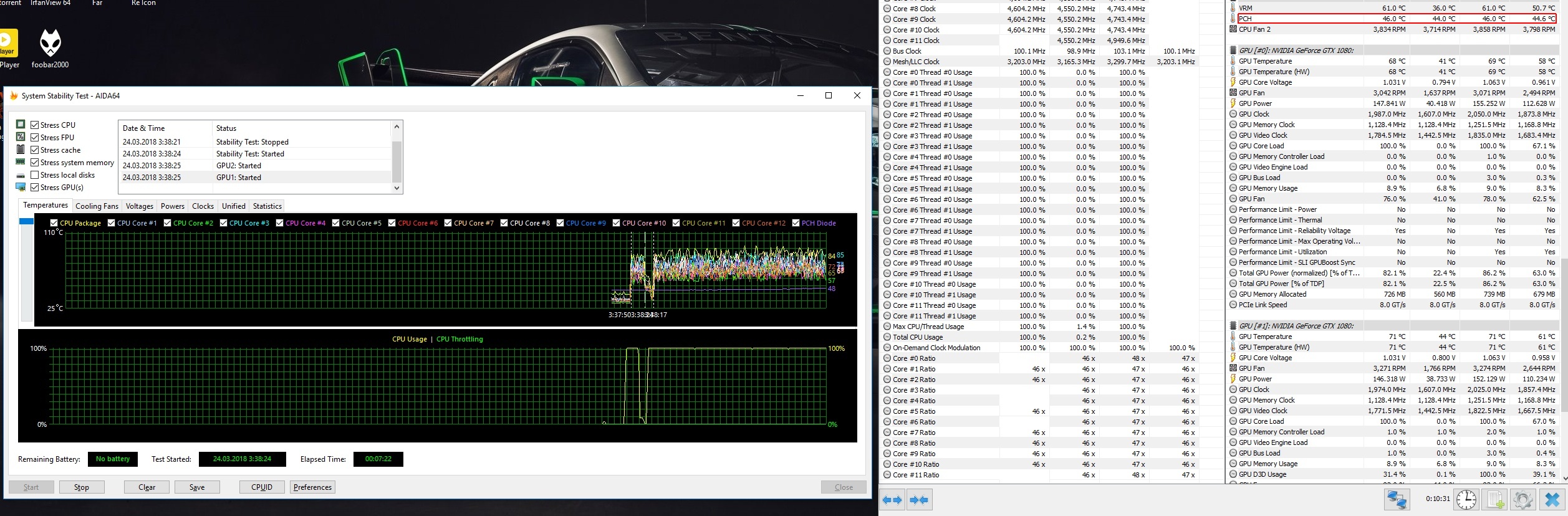Image resolution: width=1568 pixels, height=516 pixels.
Task: Click the round icon beside Mesh/LLC Clock
Action: (887, 62)
